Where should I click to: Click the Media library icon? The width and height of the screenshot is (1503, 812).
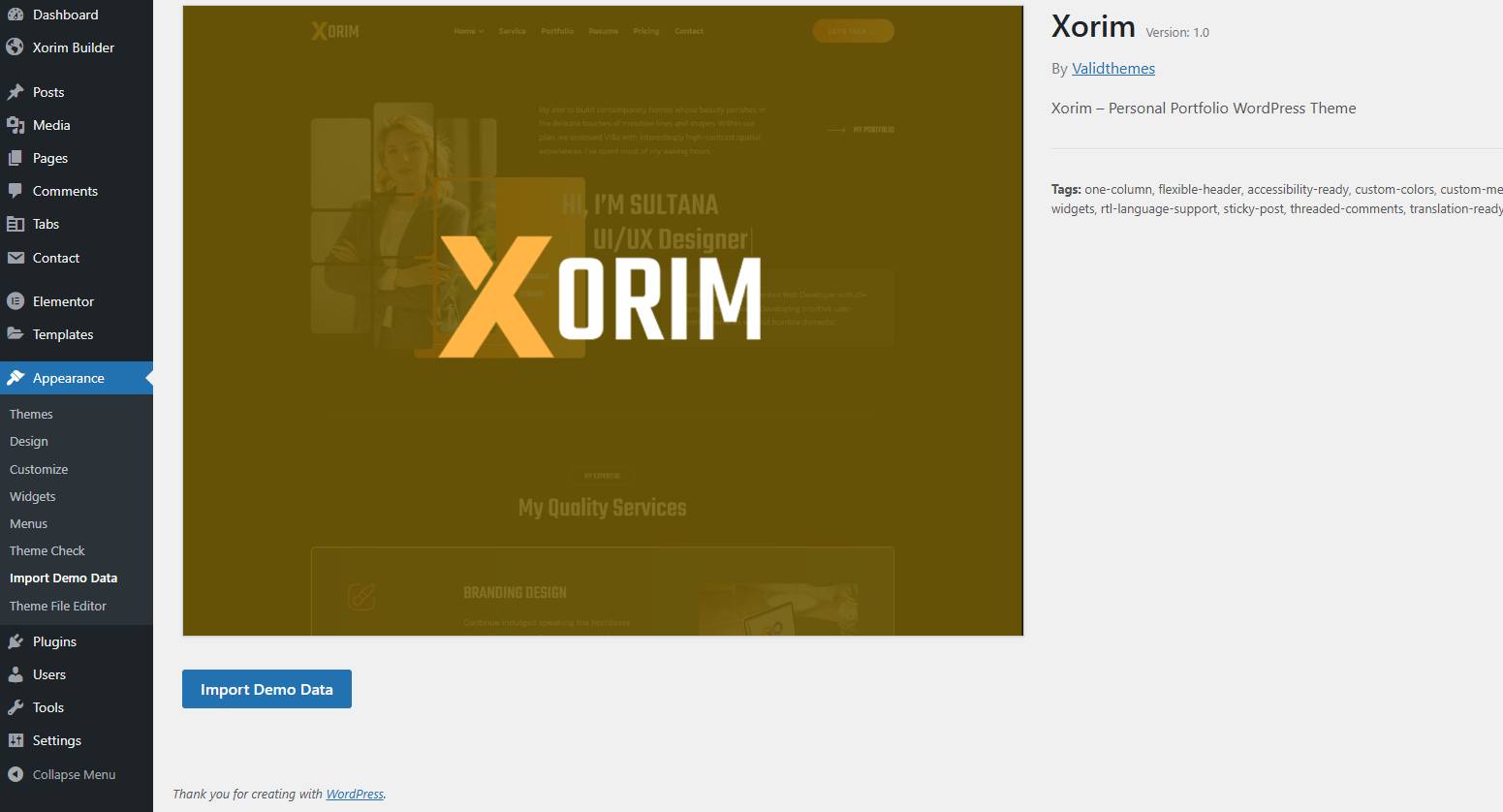pos(16,125)
